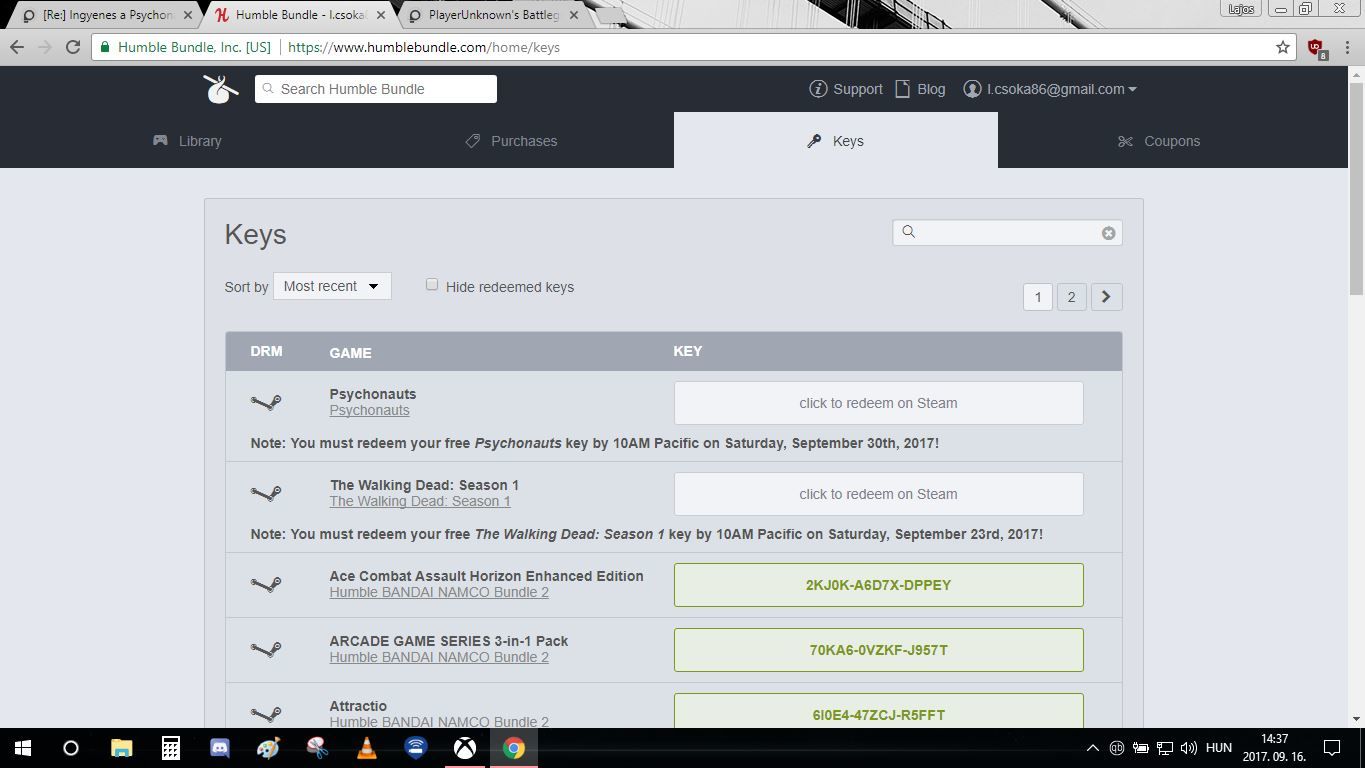The image size is (1365, 768).
Task: Switch to PlayerUnknown's Battlegrounds browser tab
Action: (x=493, y=15)
